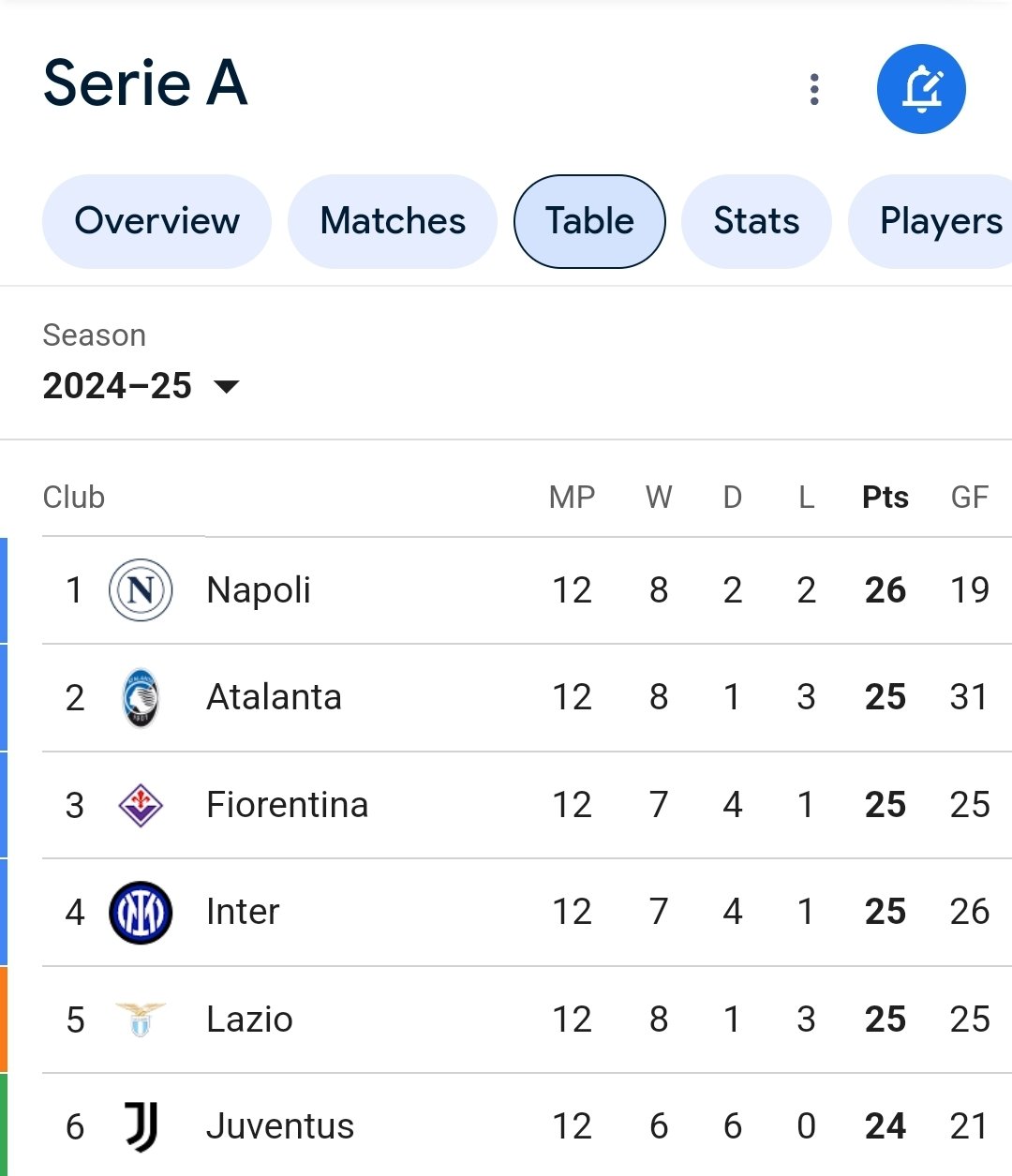Open the three-dot more options menu
The height and width of the screenshot is (1176, 1012).
814,89
